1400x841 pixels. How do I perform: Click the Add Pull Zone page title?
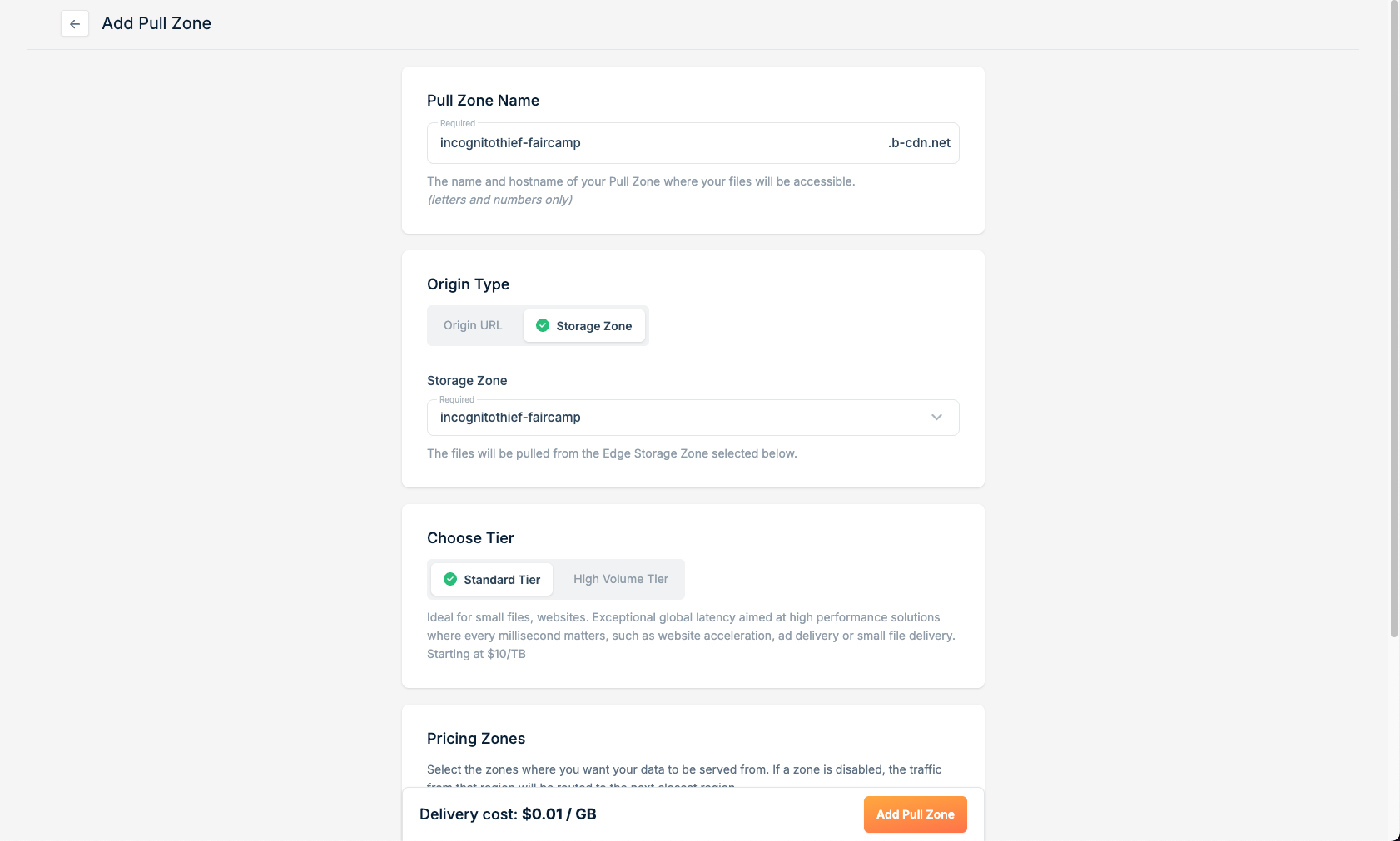pyautogui.click(x=156, y=23)
